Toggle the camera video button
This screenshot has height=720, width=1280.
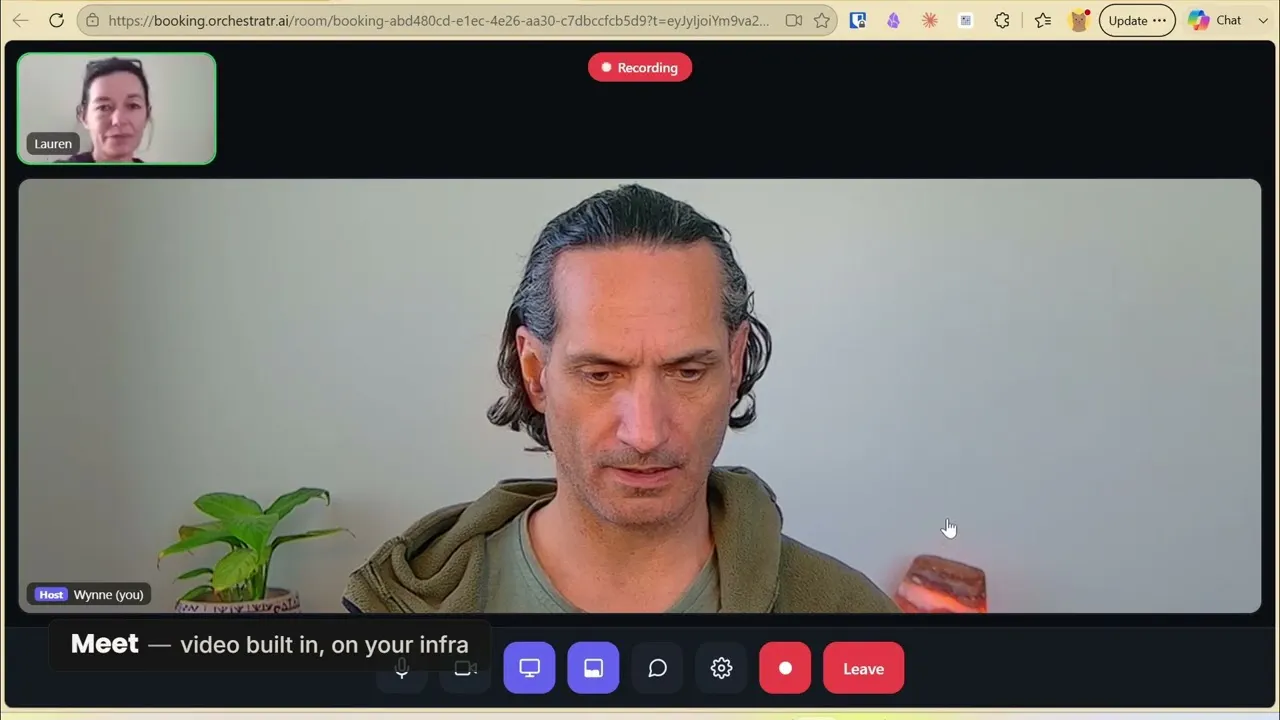click(x=465, y=668)
